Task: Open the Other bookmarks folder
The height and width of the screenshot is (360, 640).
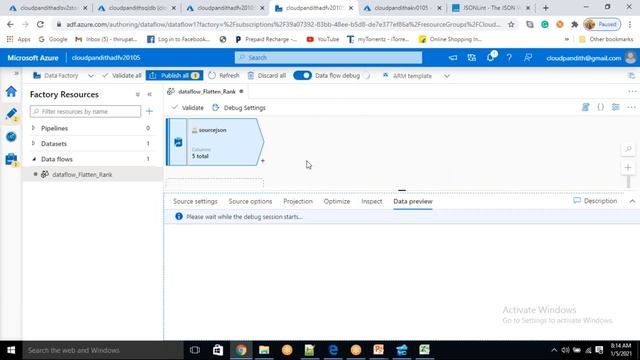Action: [606, 39]
